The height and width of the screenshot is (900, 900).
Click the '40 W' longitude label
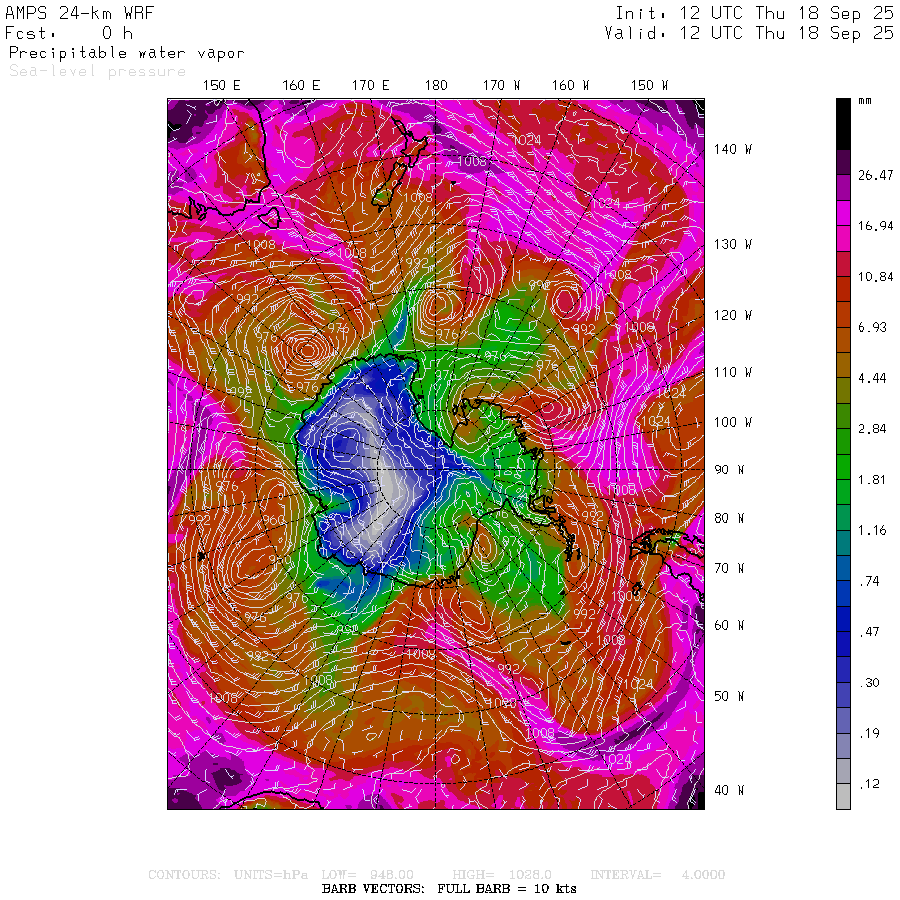click(x=727, y=790)
